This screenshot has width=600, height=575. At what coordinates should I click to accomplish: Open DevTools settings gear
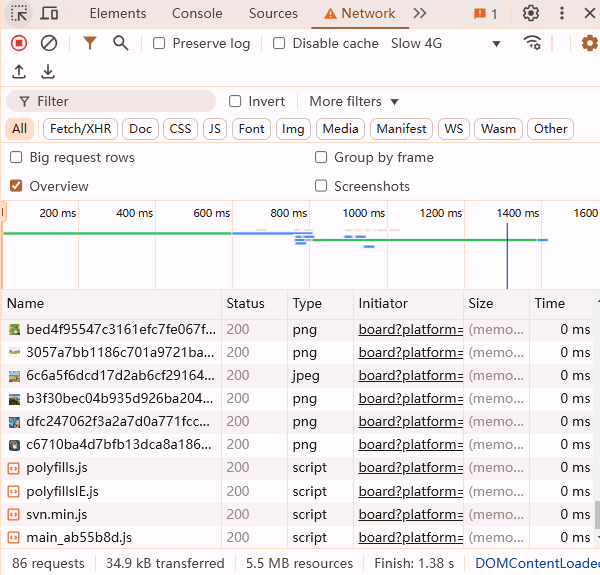click(531, 13)
